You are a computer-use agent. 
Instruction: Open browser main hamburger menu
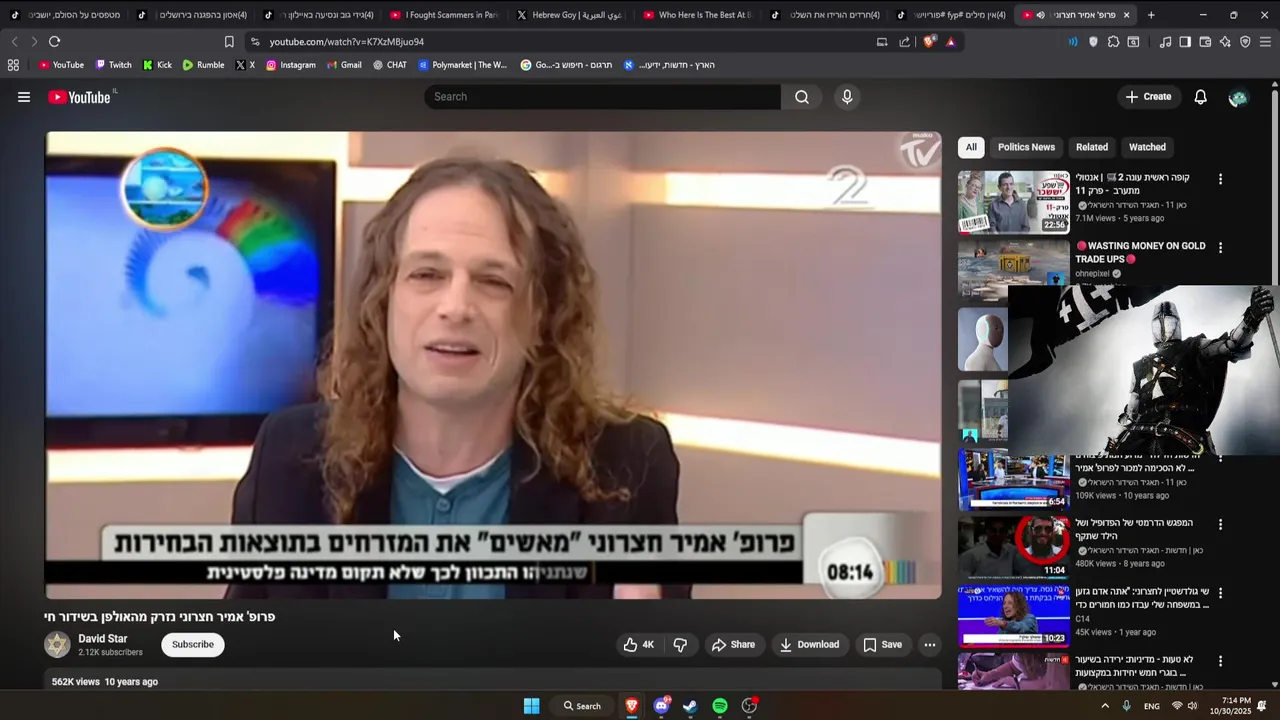pyautogui.click(x=1266, y=42)
